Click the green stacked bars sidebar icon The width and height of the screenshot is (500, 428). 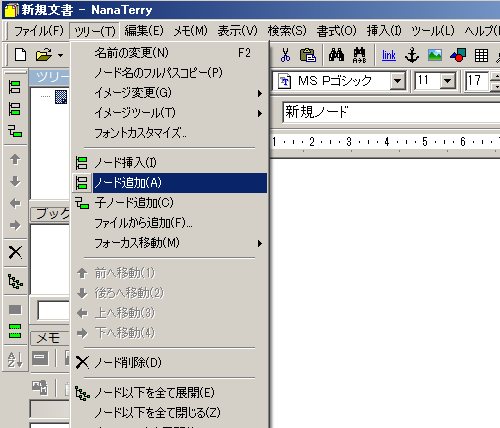click(15, 331)
